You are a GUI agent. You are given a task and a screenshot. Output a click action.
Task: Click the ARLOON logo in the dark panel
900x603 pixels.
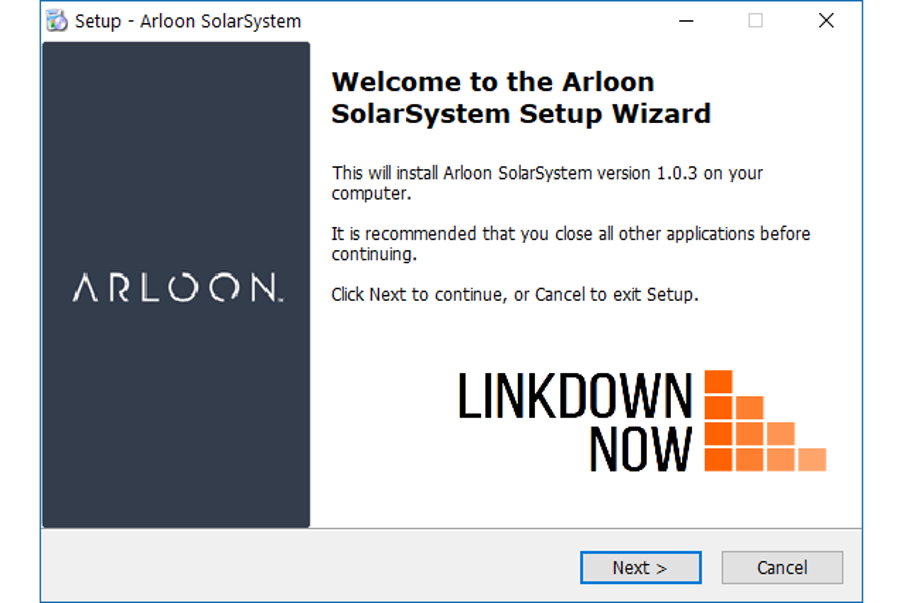177,289
